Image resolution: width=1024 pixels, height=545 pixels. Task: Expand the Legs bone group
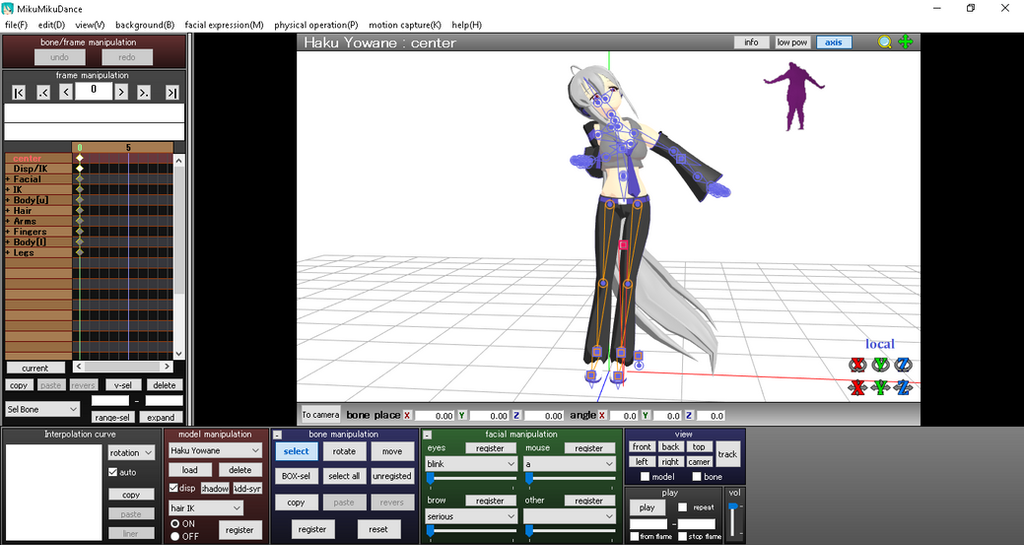(x=8, y=253)
